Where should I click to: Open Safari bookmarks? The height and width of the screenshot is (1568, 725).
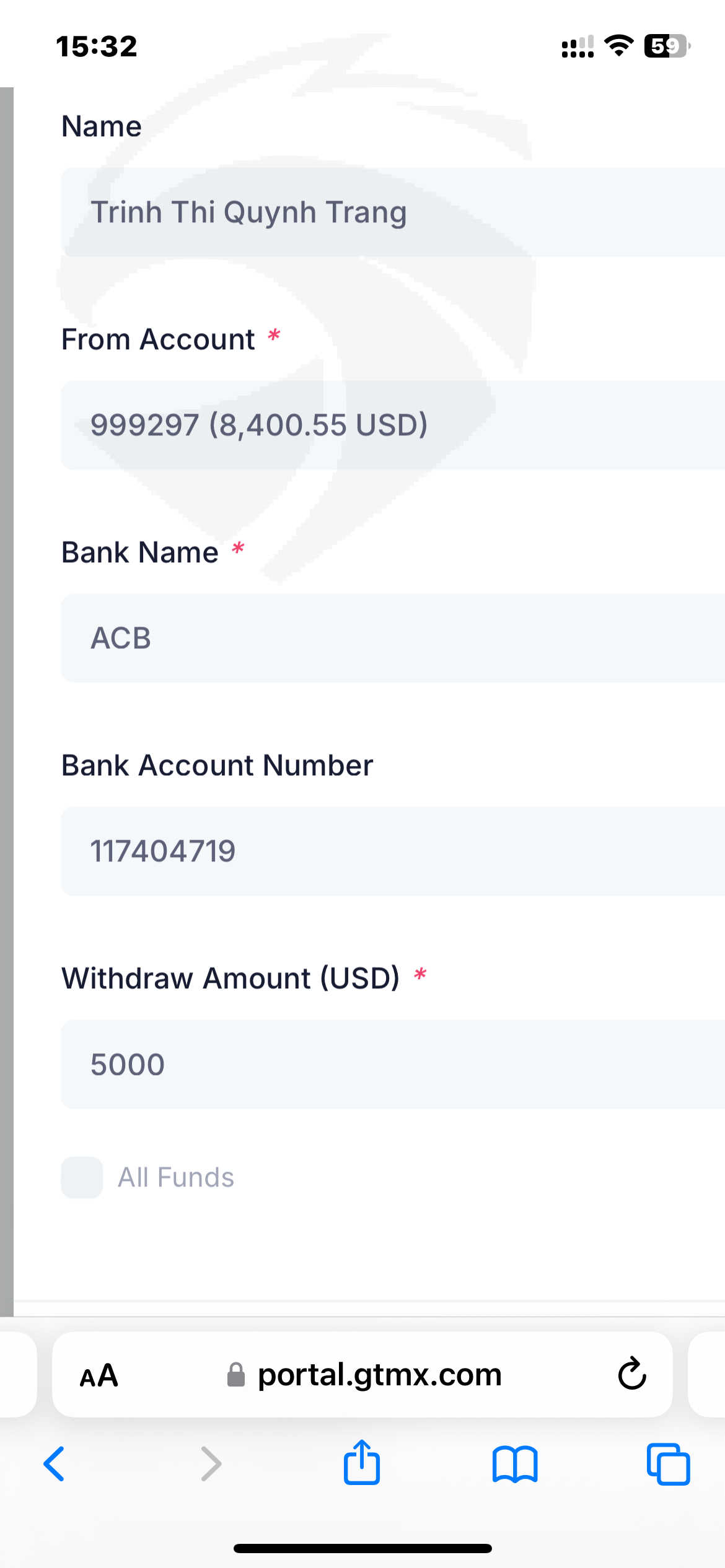tap(515, 1464)
